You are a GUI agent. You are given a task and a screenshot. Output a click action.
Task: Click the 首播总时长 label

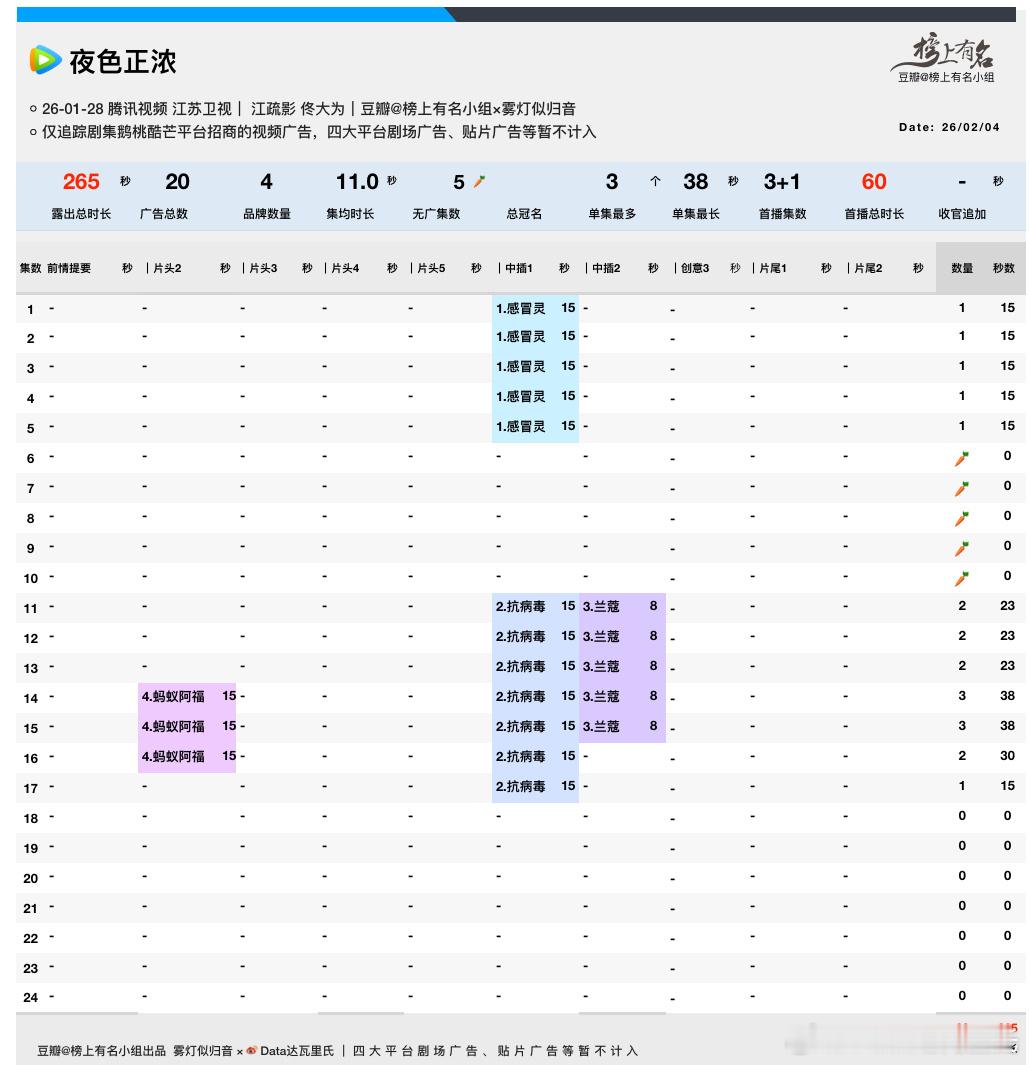coord(874,214)
